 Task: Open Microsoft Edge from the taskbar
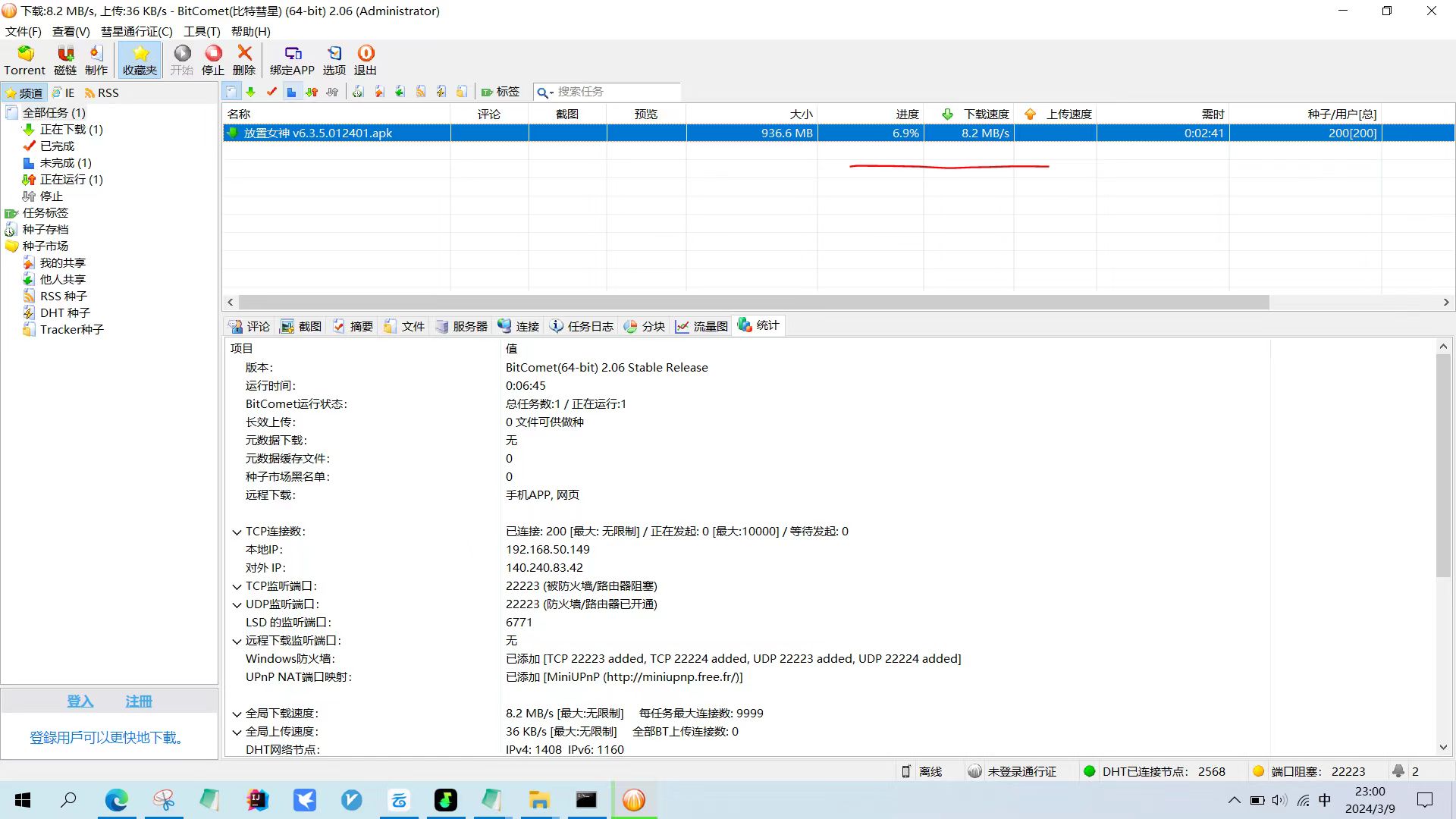tap(116, 800)
